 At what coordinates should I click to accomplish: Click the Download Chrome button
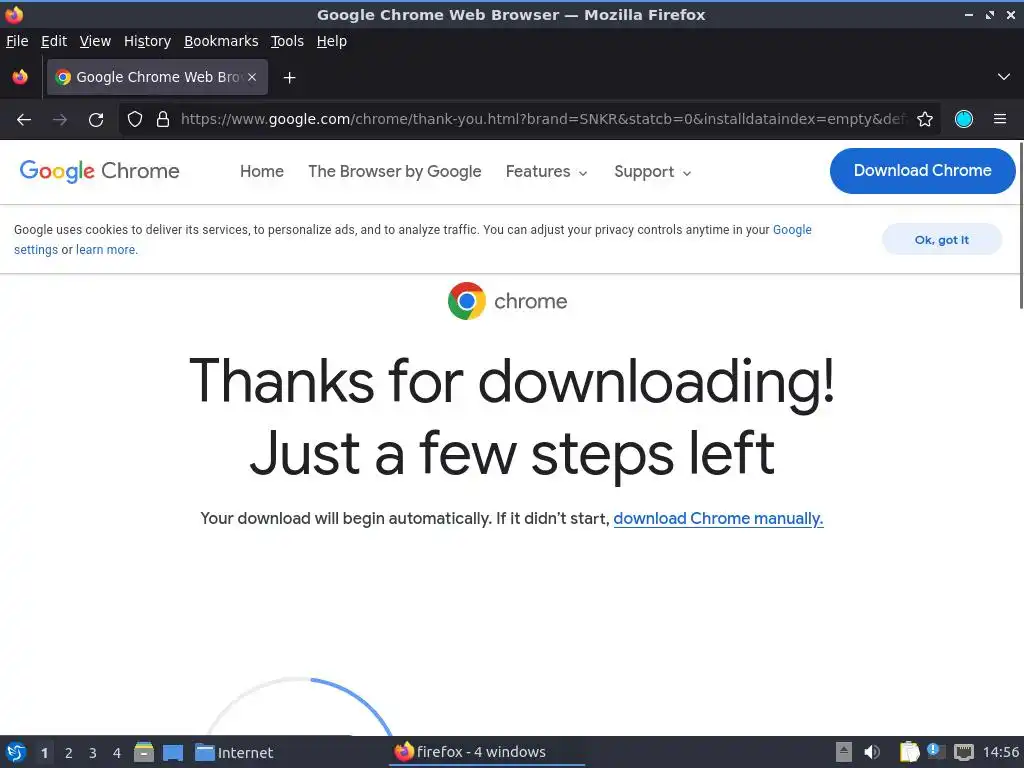tap(922, 171)
